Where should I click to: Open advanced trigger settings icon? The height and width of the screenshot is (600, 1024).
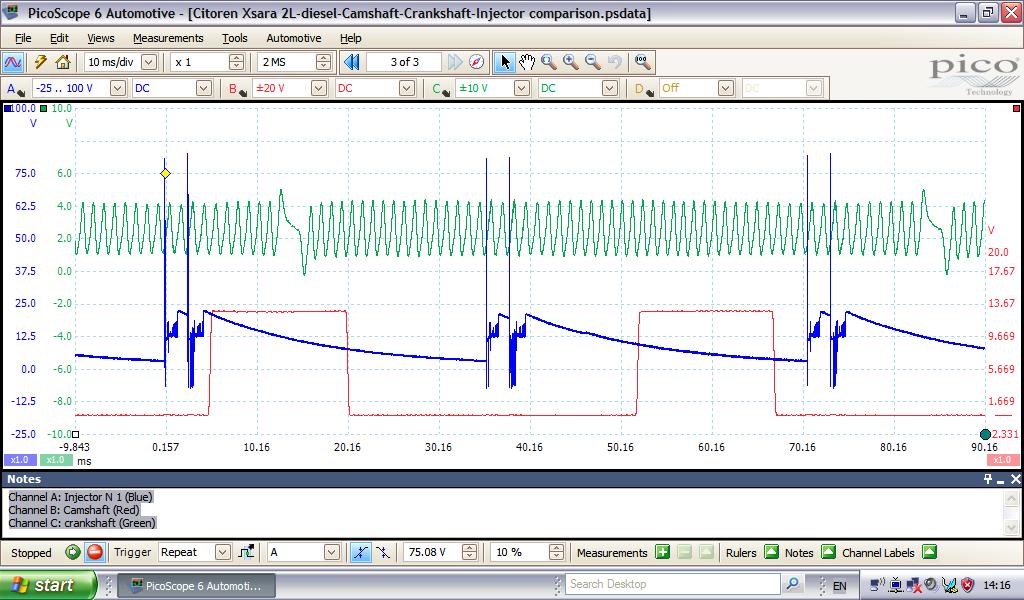coord(246,552)
